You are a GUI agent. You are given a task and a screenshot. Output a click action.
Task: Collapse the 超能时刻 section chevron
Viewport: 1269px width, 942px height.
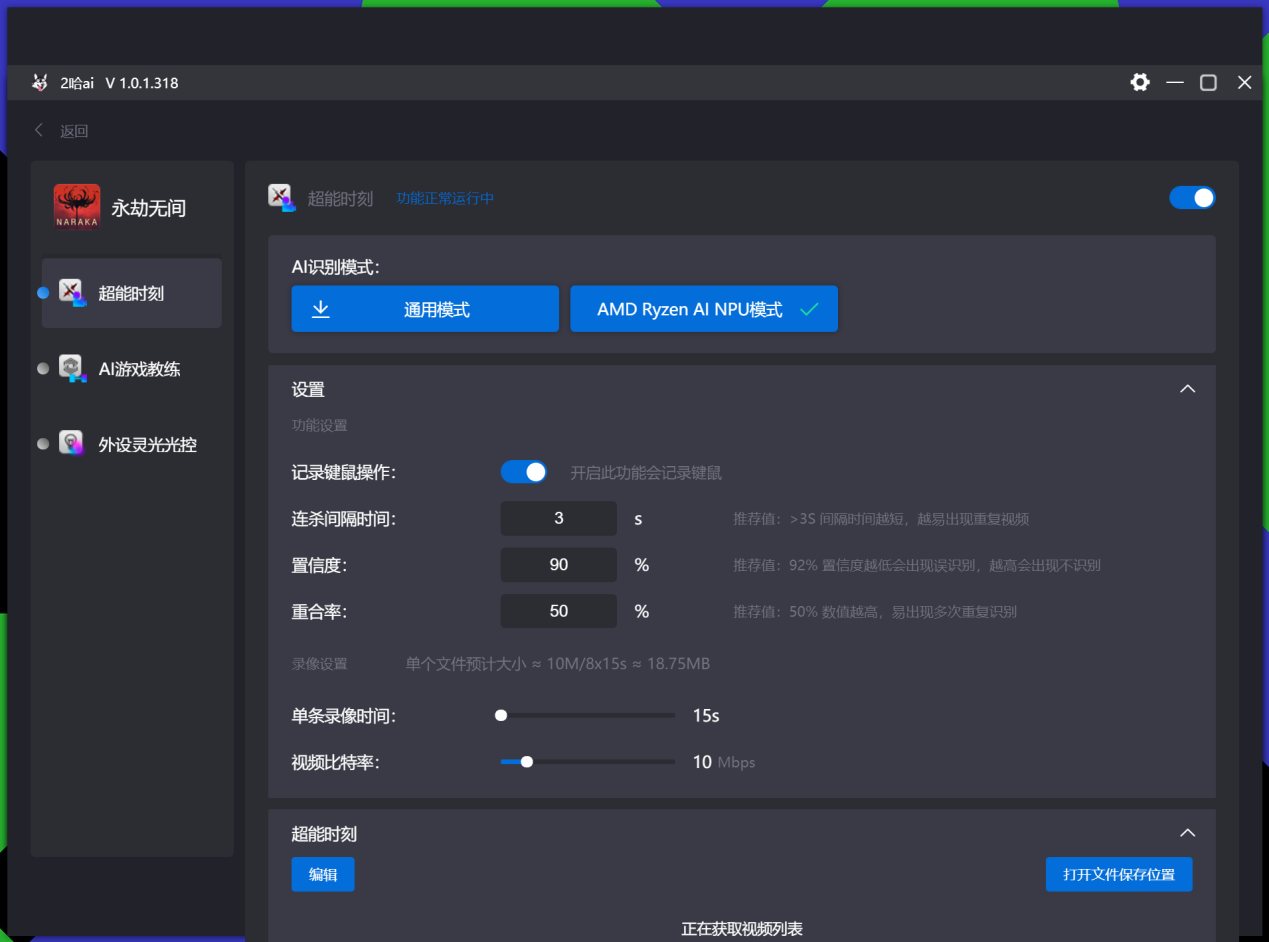1187,832
